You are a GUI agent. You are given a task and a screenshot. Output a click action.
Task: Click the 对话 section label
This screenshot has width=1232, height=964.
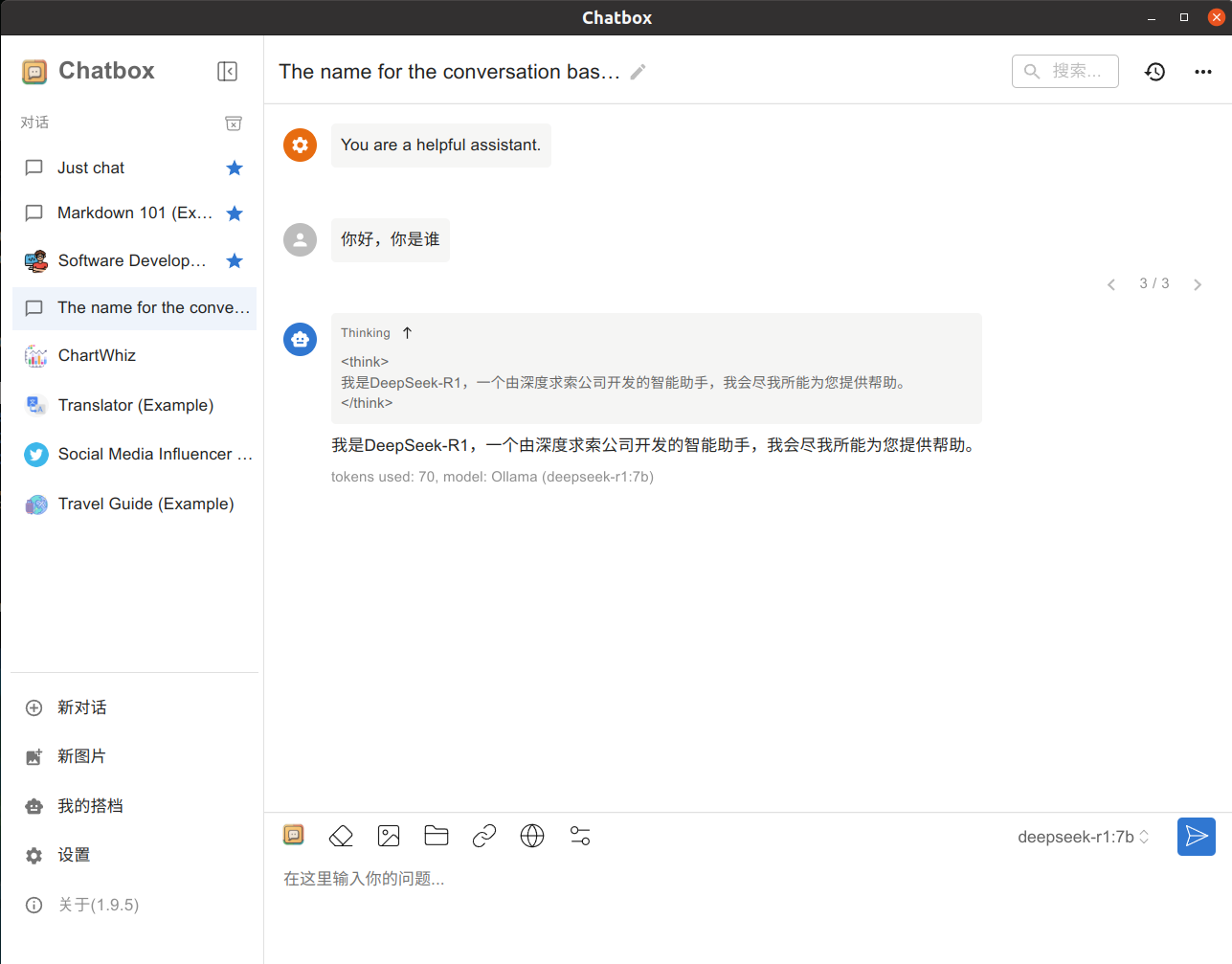34,123
